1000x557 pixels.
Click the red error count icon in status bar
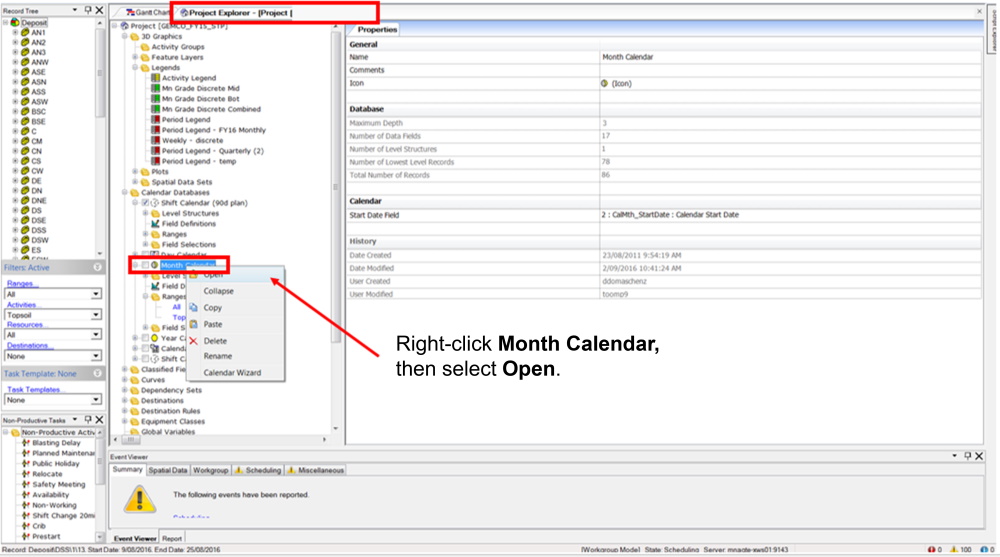[x=932, y=549]
